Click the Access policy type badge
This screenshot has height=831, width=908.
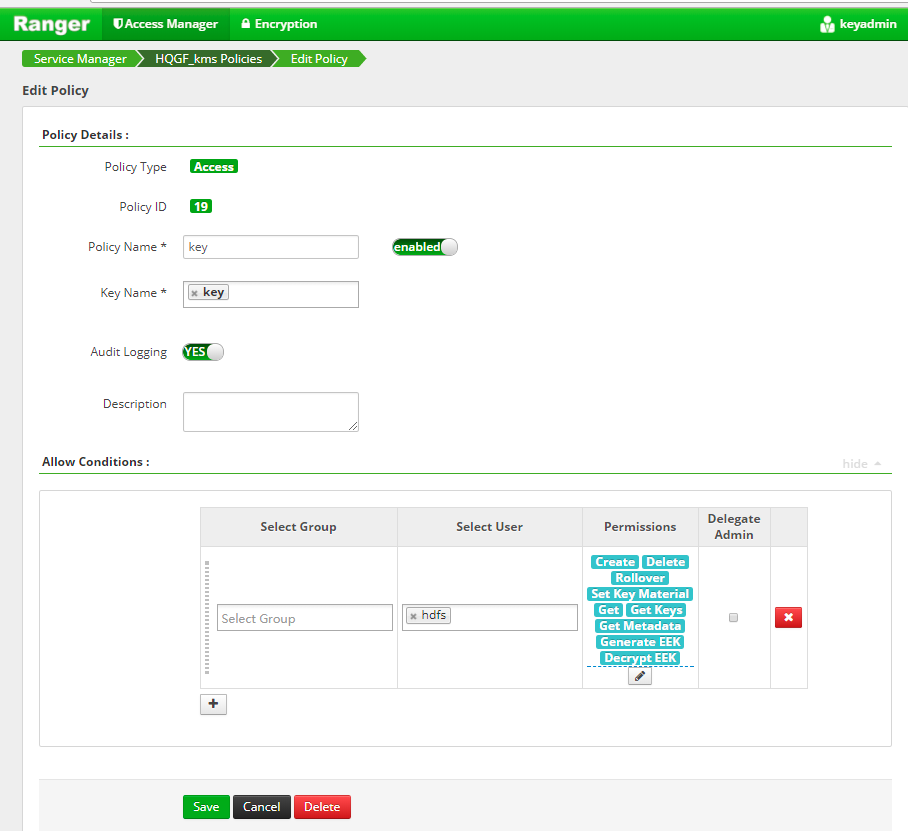[x=214, y=167]
